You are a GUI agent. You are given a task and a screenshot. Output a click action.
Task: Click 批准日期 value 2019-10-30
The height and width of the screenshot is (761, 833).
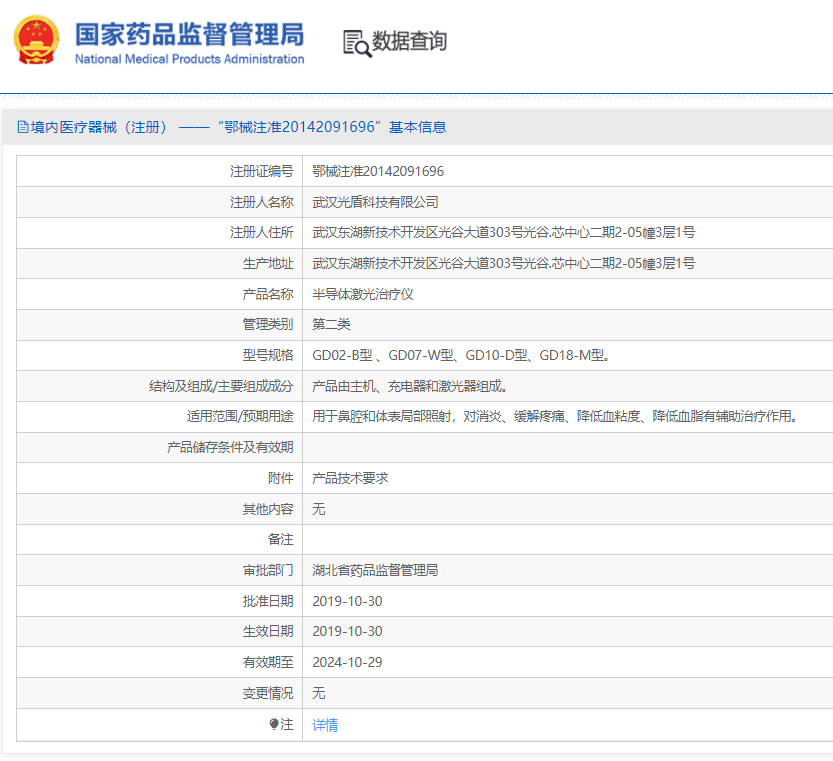pos(347,601)
